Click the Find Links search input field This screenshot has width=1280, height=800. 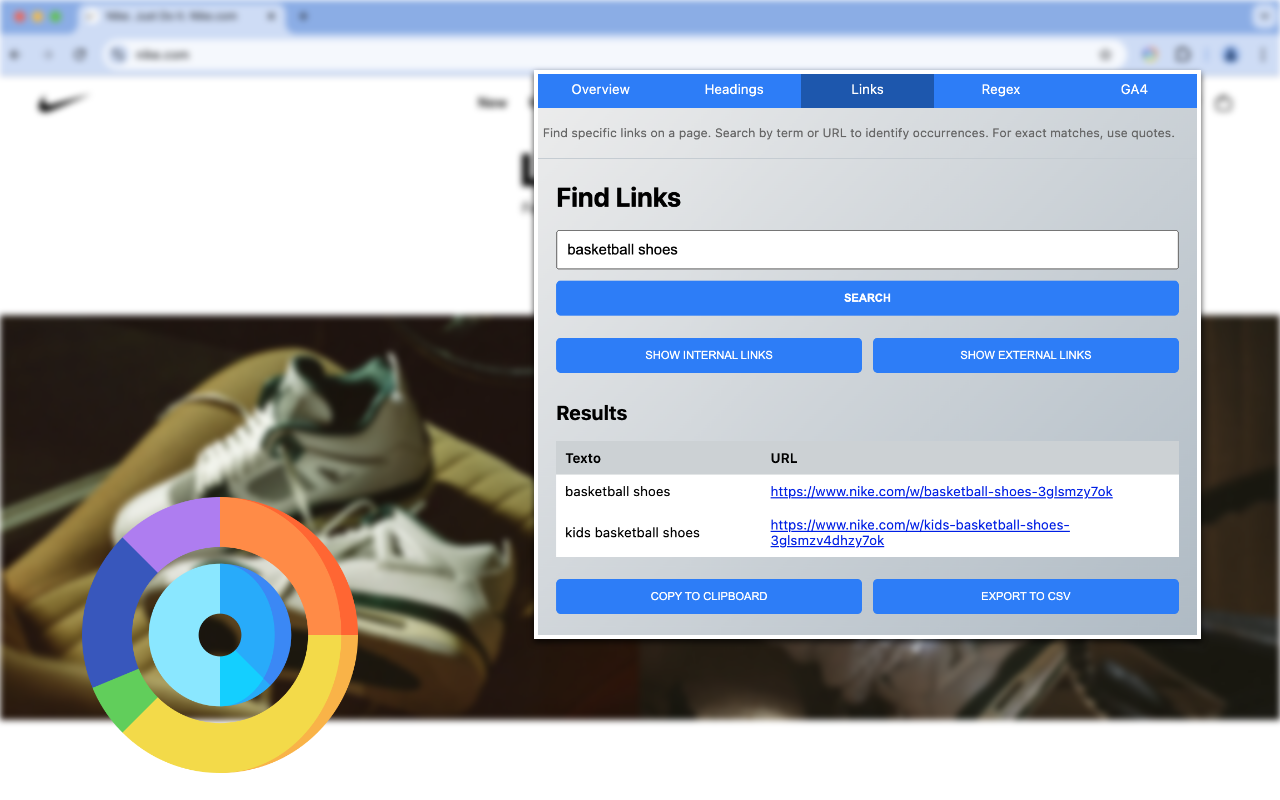(866, 249)
